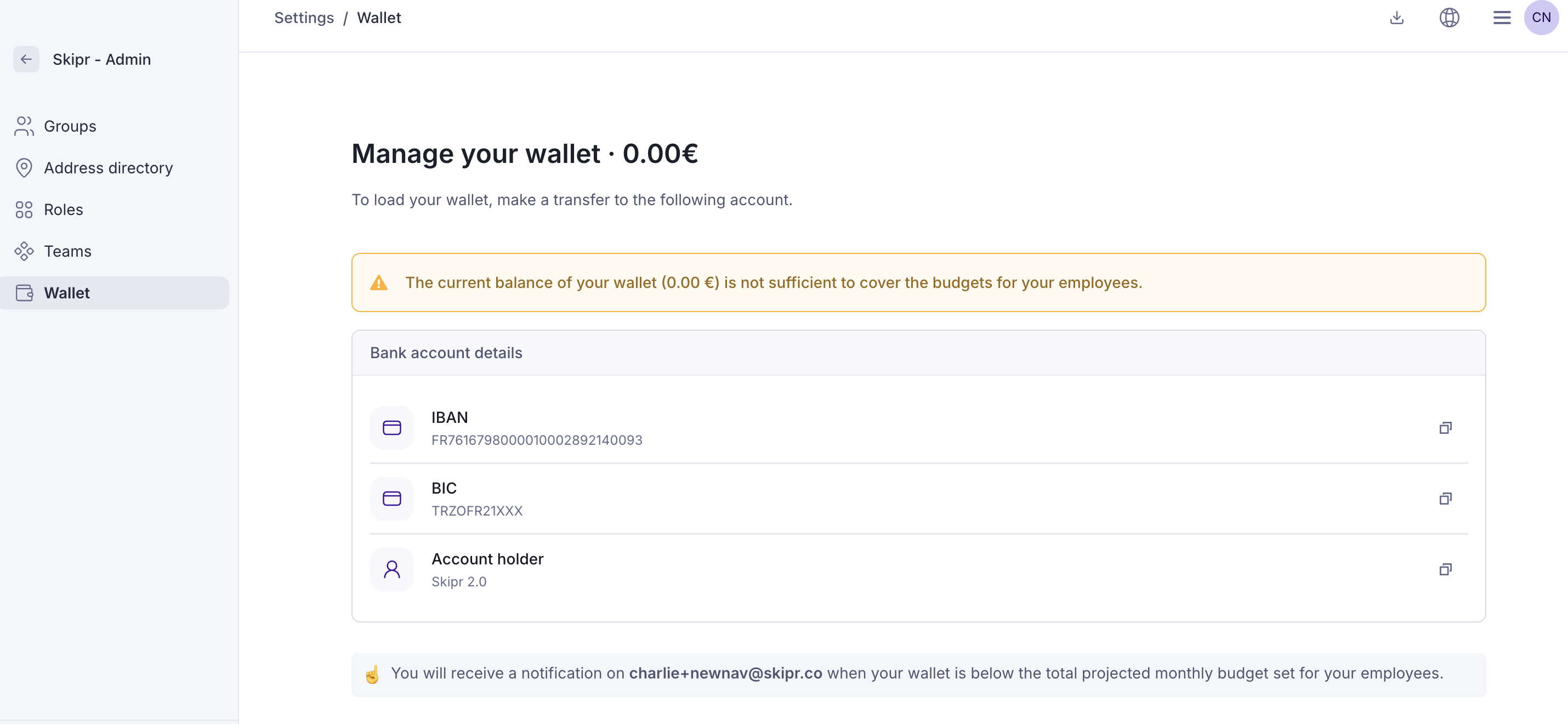The height and width of the screenshot is (724, 1568).
Task: Copy the BIC code
Action: (x=1445, y=499)
